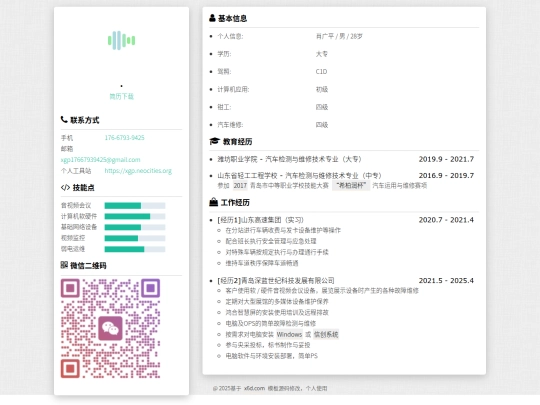Click the WeChat logo inside the QR code
This screenshot has width=540, height=405.
(111, 328)
